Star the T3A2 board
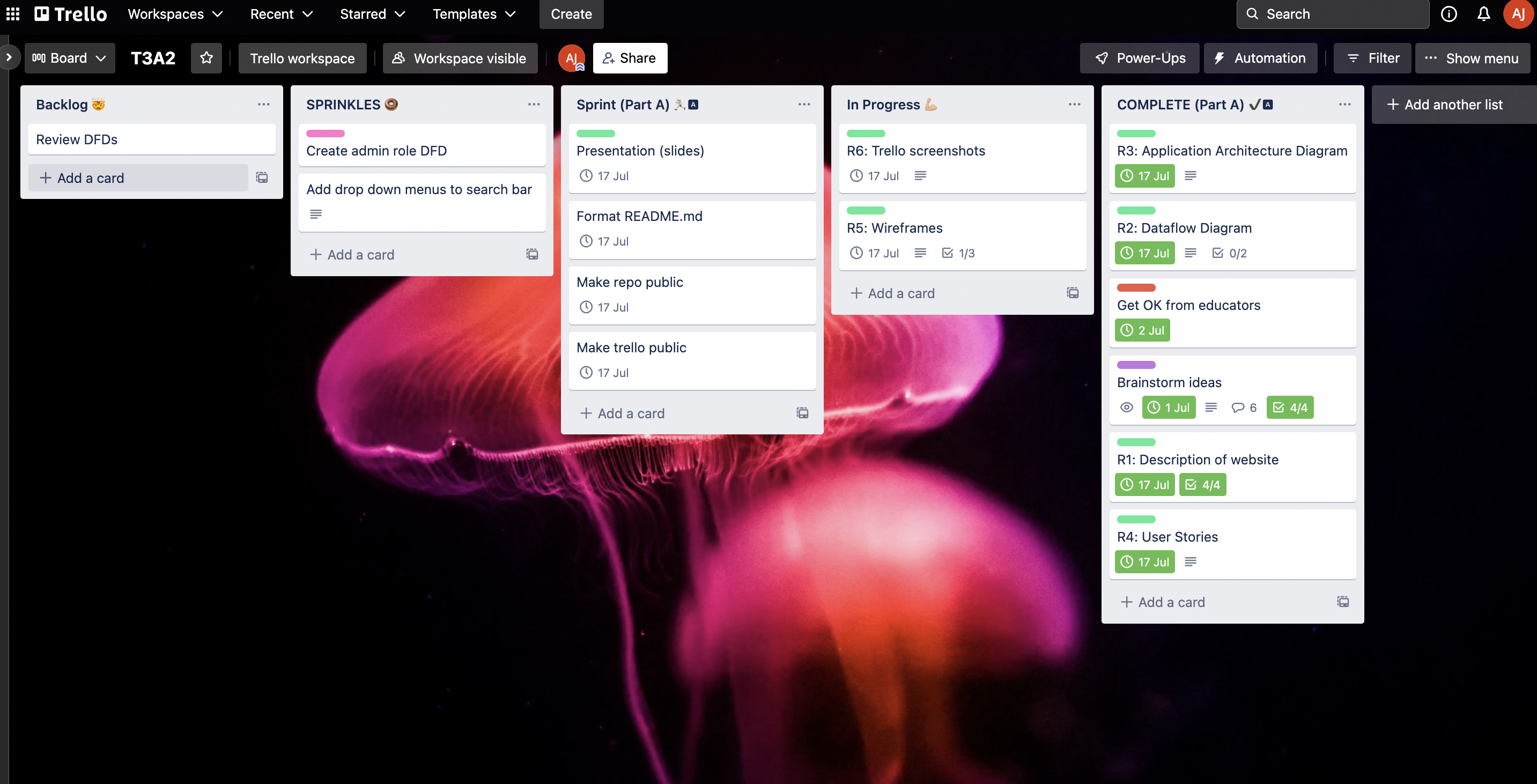Image resolution: width=1537 pixels, height=784 pixels. 206,58
